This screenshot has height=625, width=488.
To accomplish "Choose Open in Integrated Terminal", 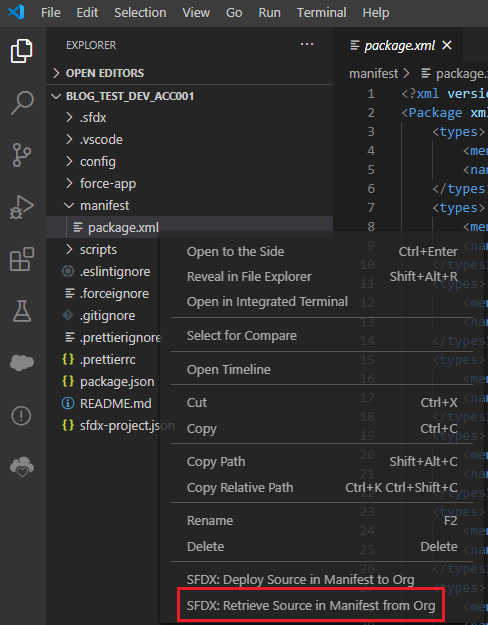I will [322, 302].
